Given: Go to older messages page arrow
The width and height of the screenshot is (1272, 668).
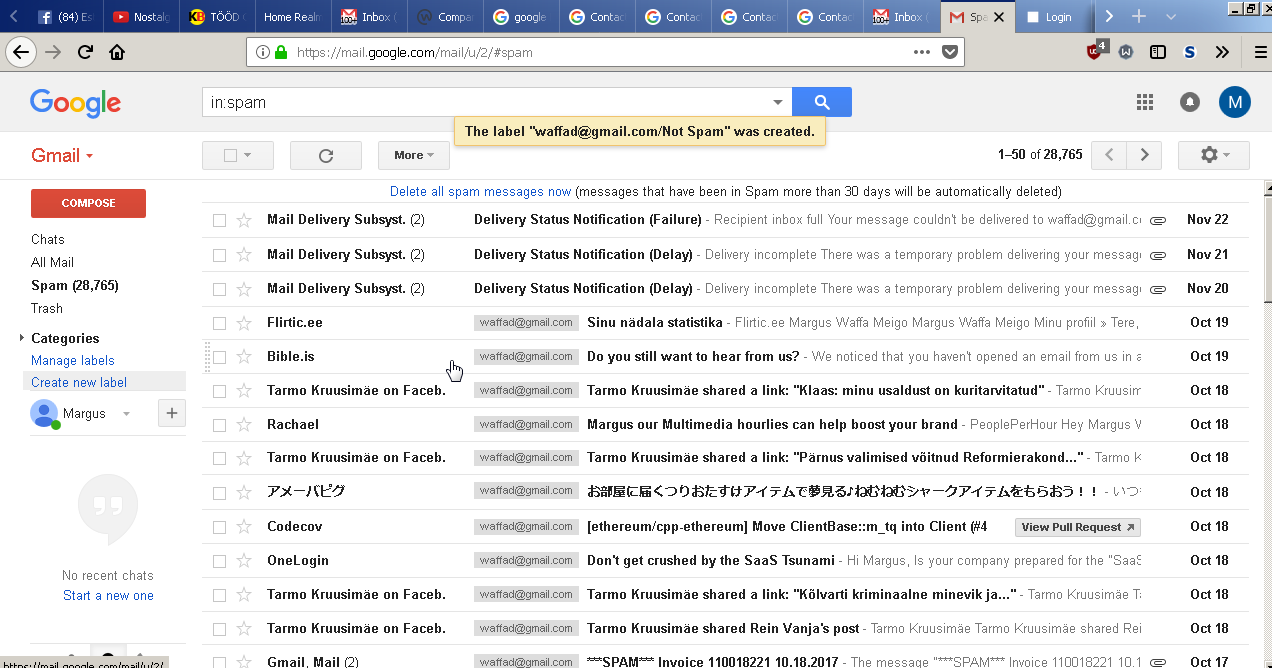Looking at the screenshot, I should click(1144, 155).
